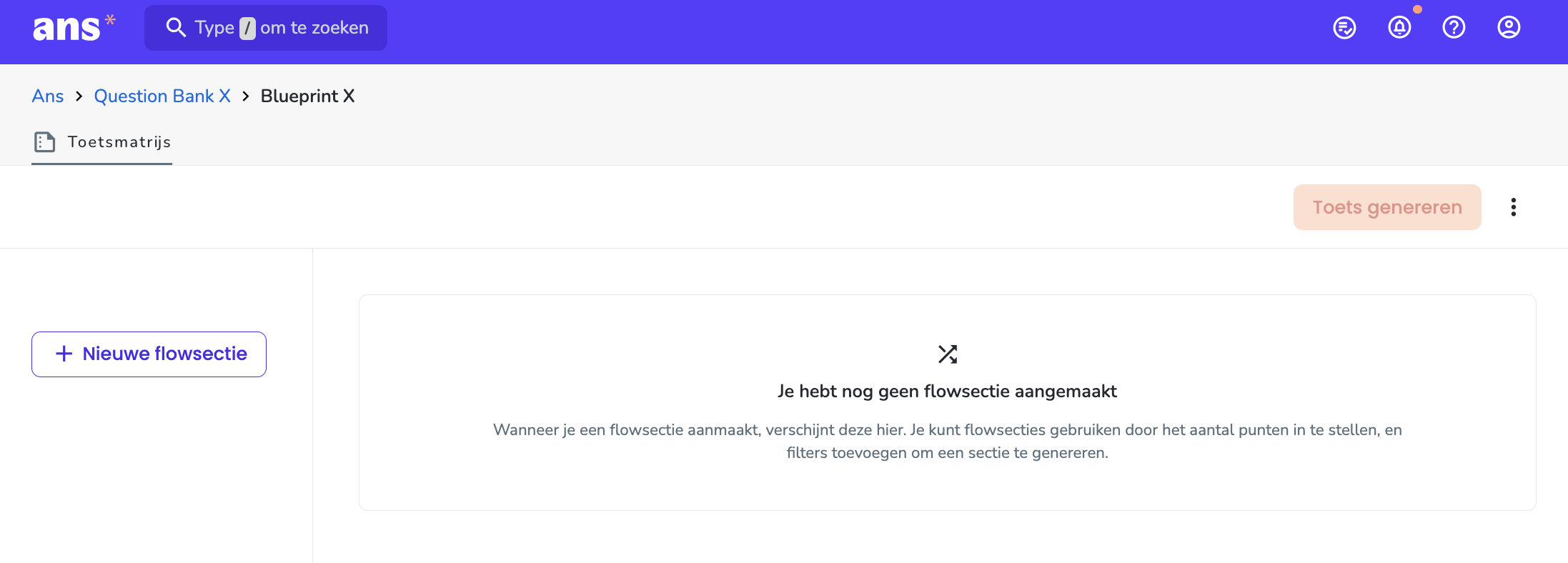Click the Toetsmatrijs document icon
The image size is (1568, 563).
[x=44, y=142]
